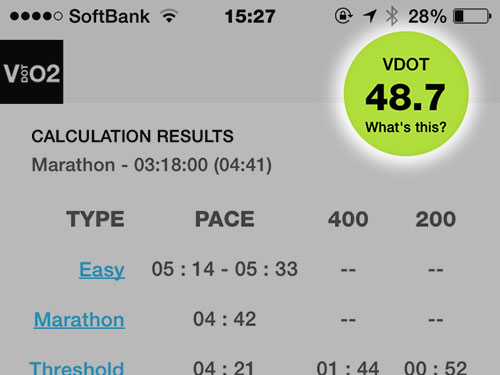Tap the 200 column header
Image resolution: width=500 pixels, height=375 pixels.
click(435, 219)
